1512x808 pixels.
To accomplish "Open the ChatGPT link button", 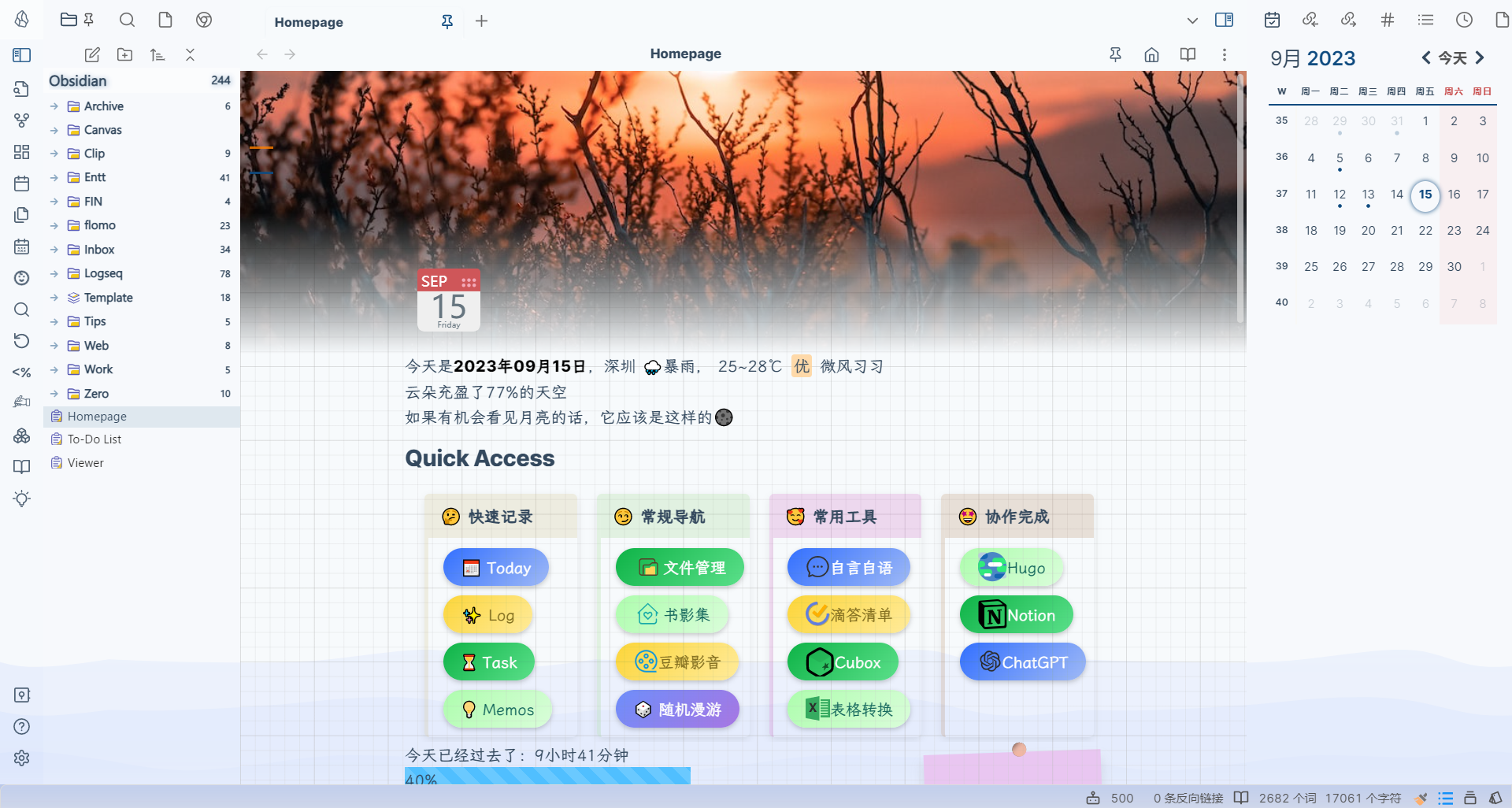I will [1022, 662].
